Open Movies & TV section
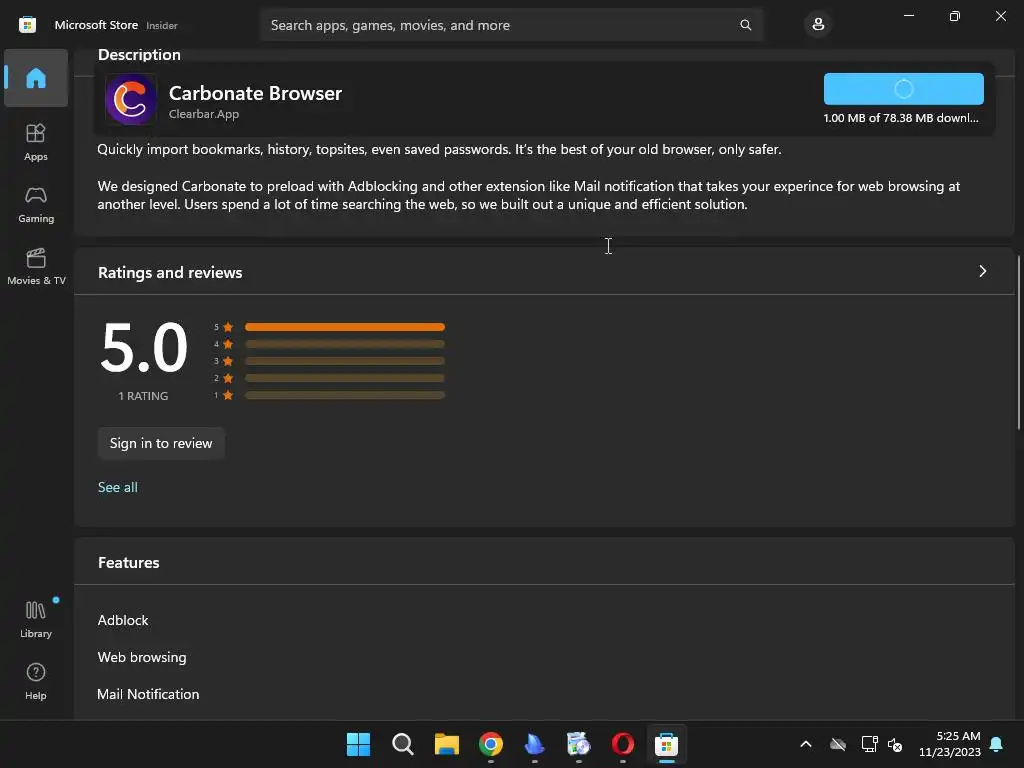This screenshot has height=768, width=1024. [36, 266]
